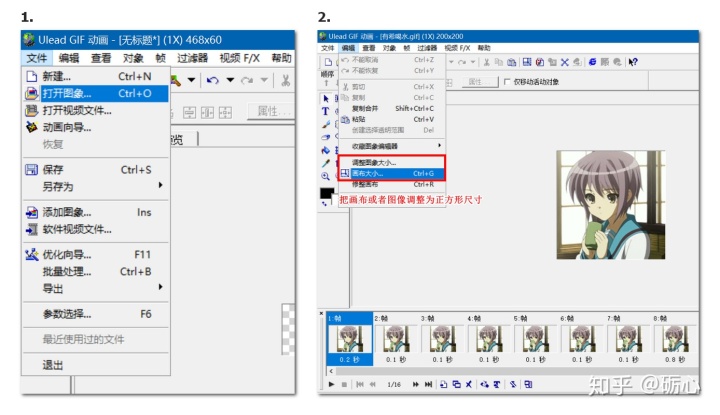Open the undo history dropdown in window 1
720x415 pixels.
coord(230,81)
